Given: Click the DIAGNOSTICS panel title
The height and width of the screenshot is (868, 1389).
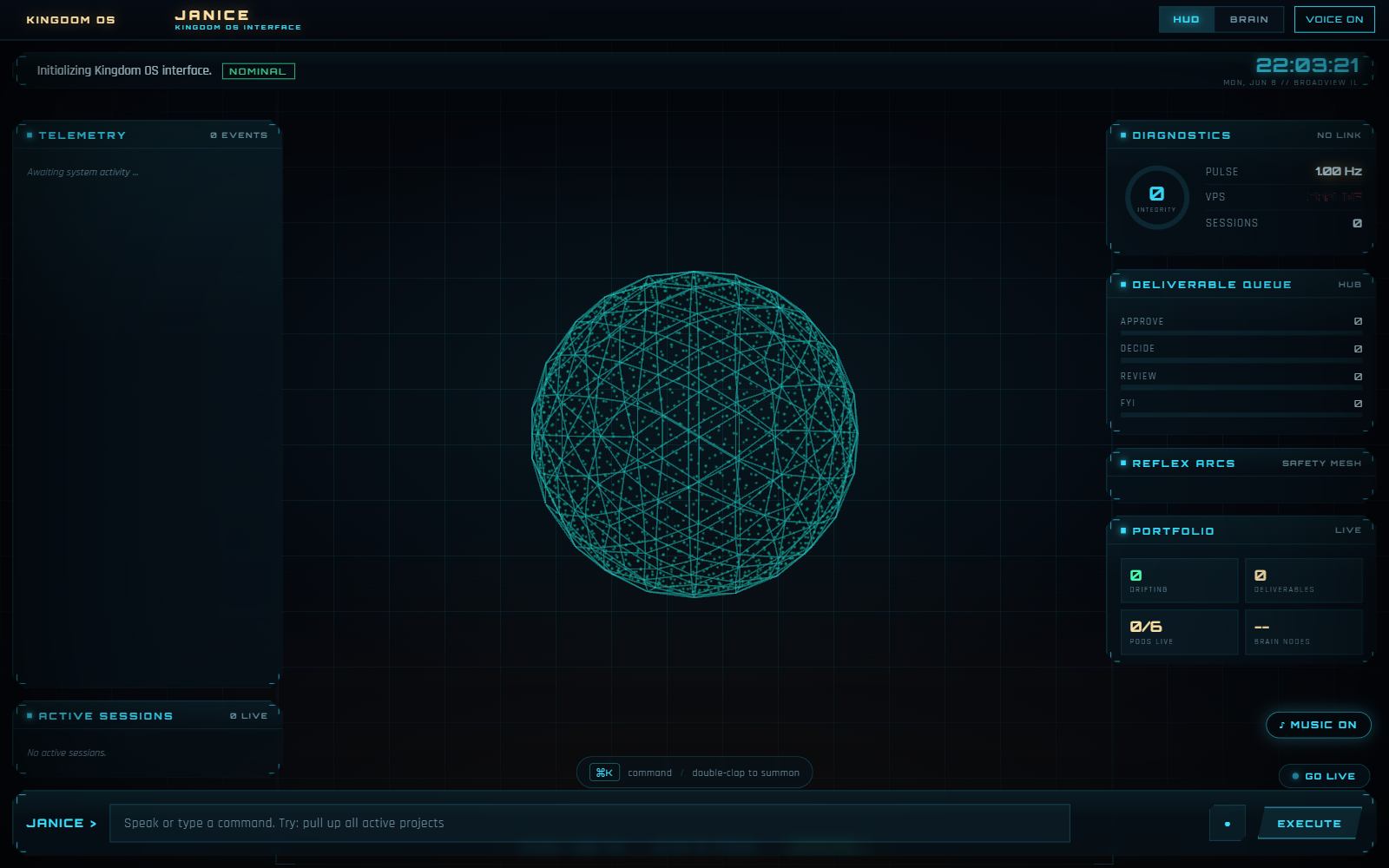Looking at the screenshot, I should 1182,135.
